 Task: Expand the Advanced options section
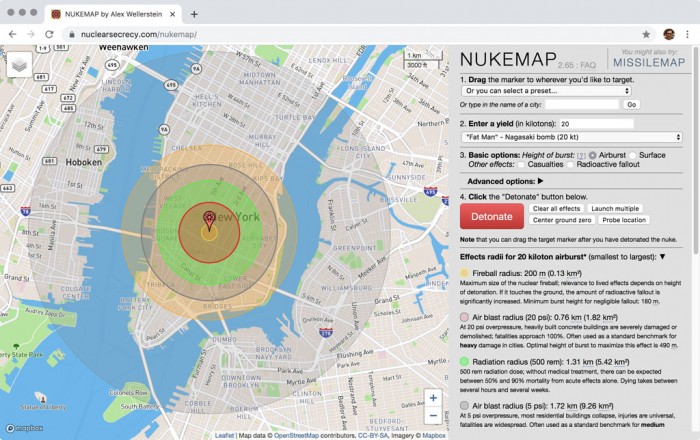click(x=504, y=181)
